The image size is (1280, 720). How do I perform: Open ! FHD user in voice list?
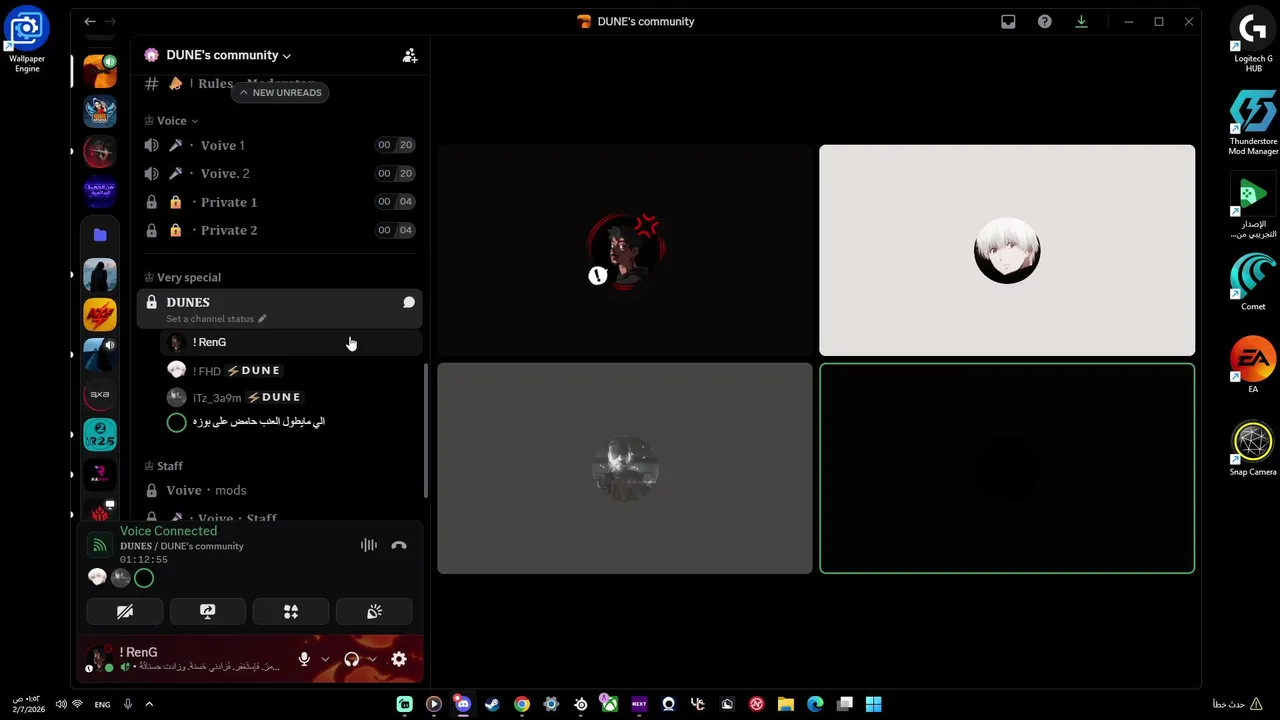pyautogui.click(x=290, y=370)
